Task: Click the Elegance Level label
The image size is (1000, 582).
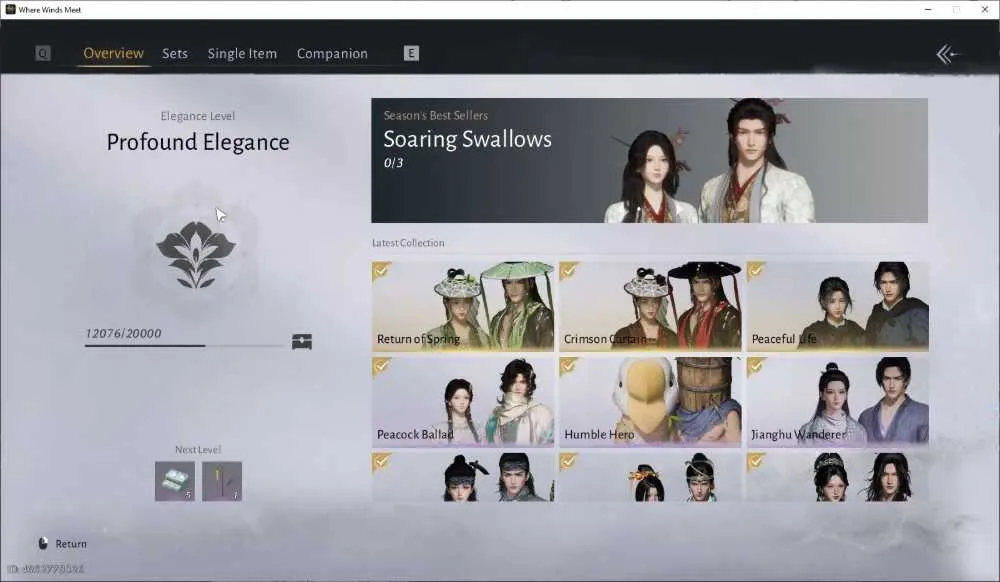Action: [198, 116]
